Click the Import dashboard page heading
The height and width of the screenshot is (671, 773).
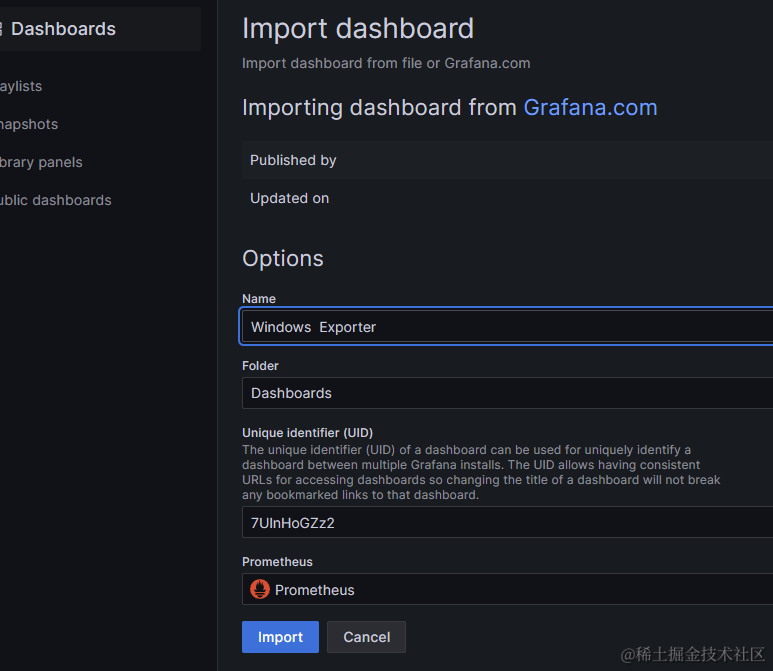(358, 29)
